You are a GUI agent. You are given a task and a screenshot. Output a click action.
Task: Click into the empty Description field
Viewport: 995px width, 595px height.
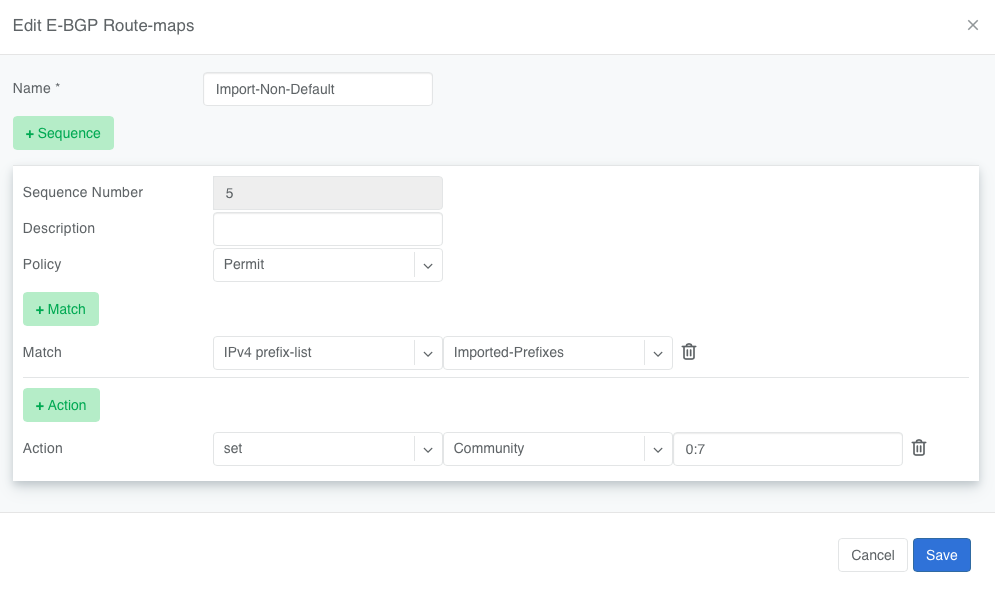pyautogui.click(x=327, y=229)
